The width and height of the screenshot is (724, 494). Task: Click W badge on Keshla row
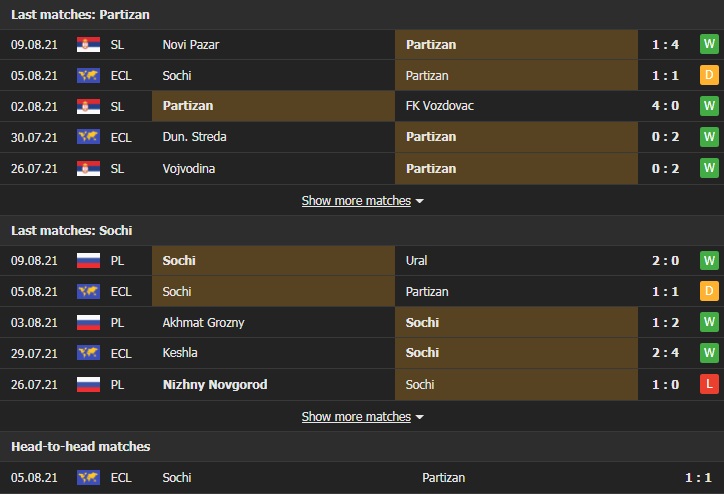point(709,353)
